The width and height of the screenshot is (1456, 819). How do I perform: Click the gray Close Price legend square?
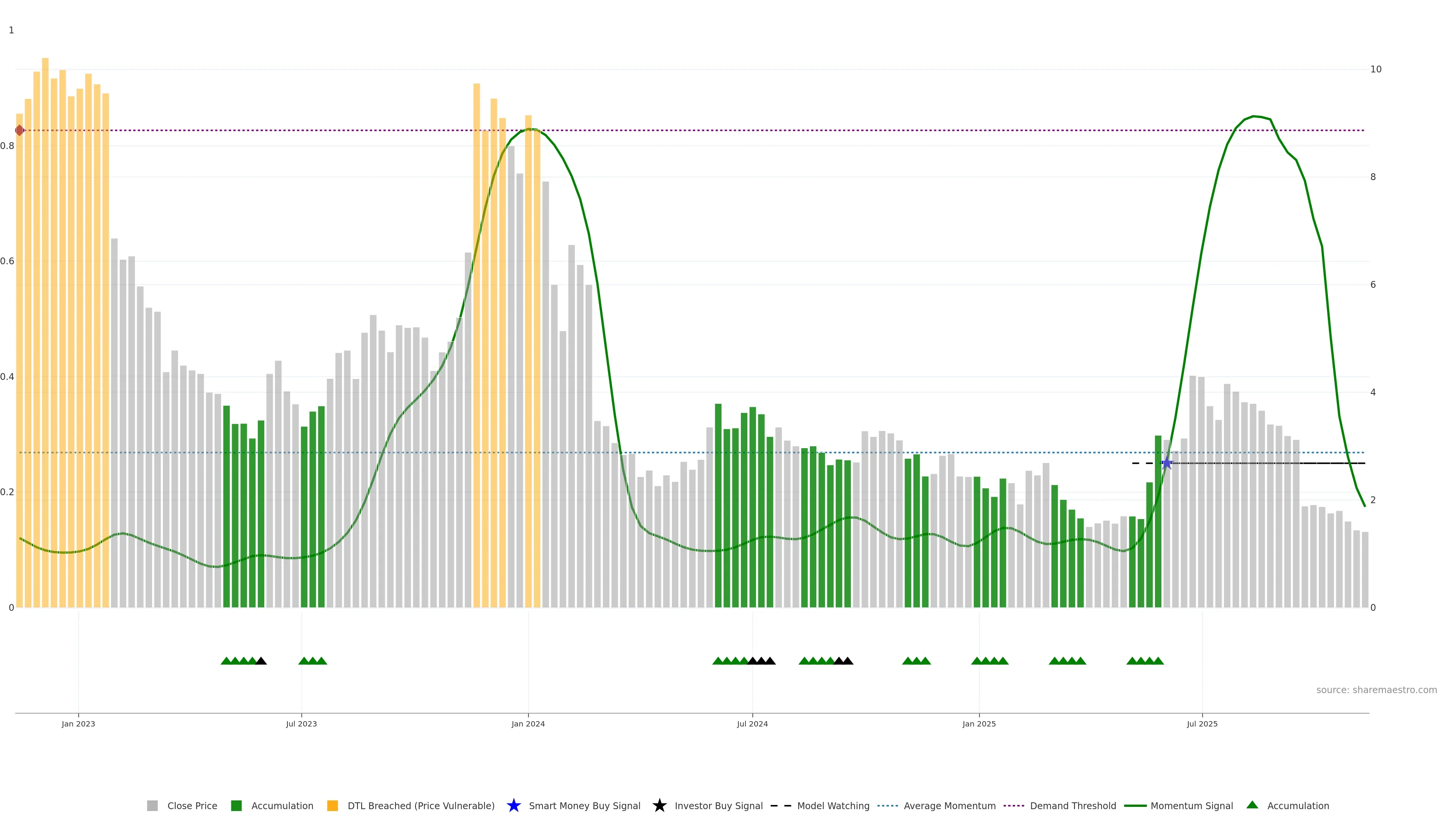pyautogui.click(x=152, y=805)
